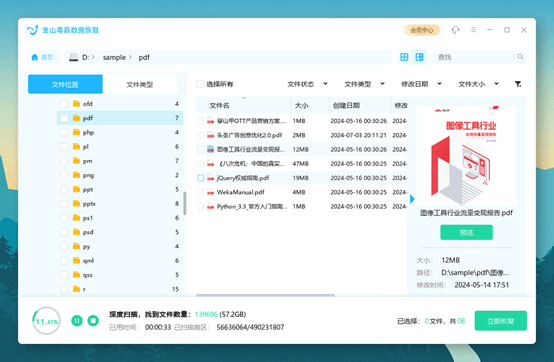This screenshot has width=554, height=362.
Task: Go to sample in breadcrumb
Action: coord(114,57)
